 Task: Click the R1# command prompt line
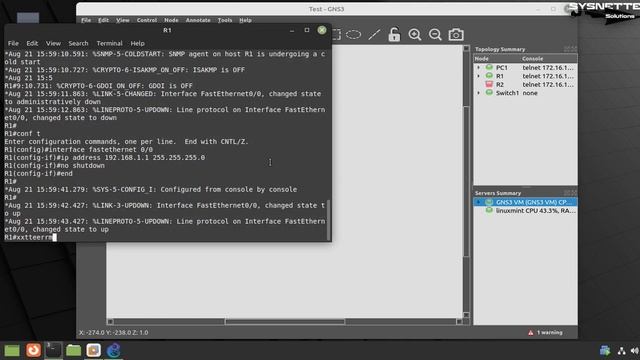[x=31, y=237]
